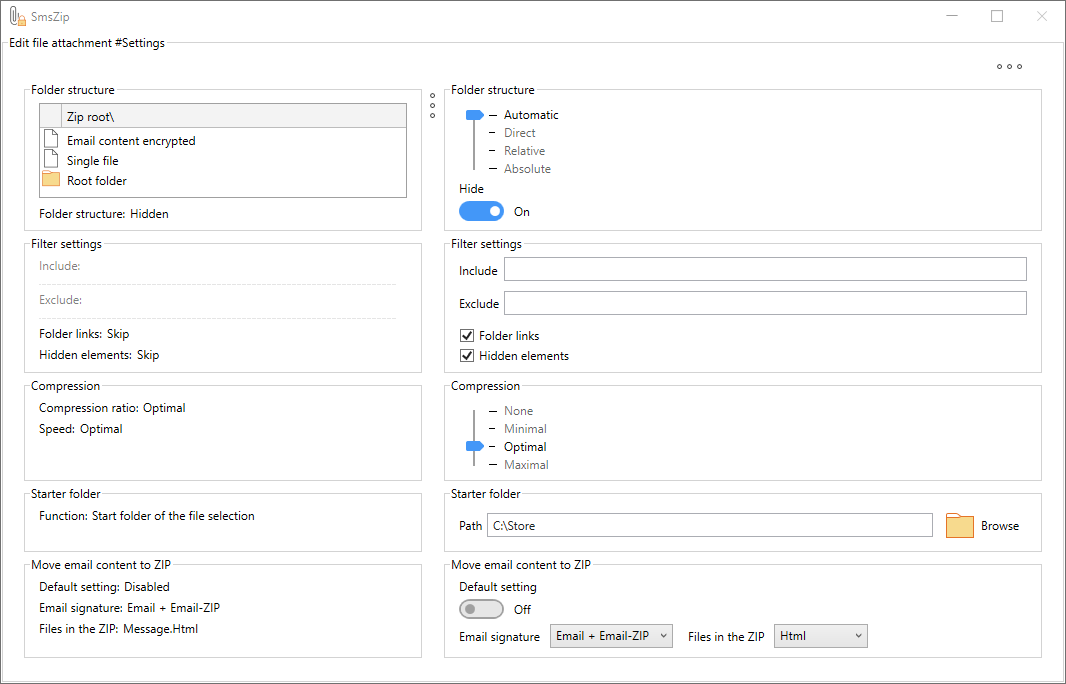The width and height of the screenshot is (1066, 684).
Task: Enable the Default setting toggle under Move email content
Action: coord(481,609)
